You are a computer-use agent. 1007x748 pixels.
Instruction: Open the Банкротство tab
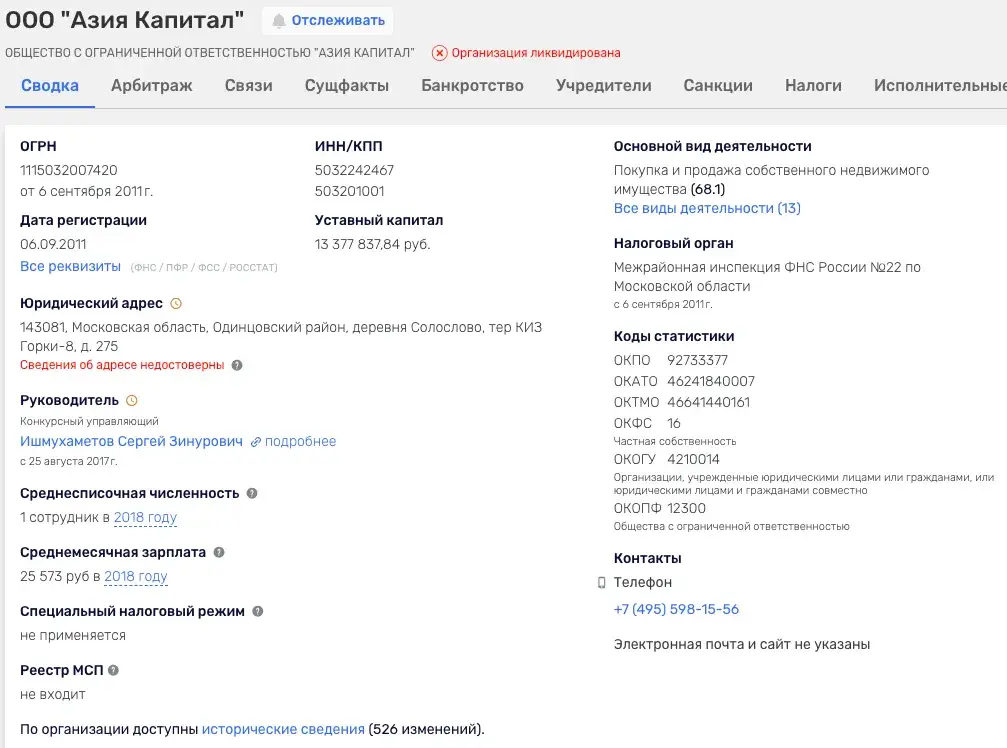coord(473,85)
